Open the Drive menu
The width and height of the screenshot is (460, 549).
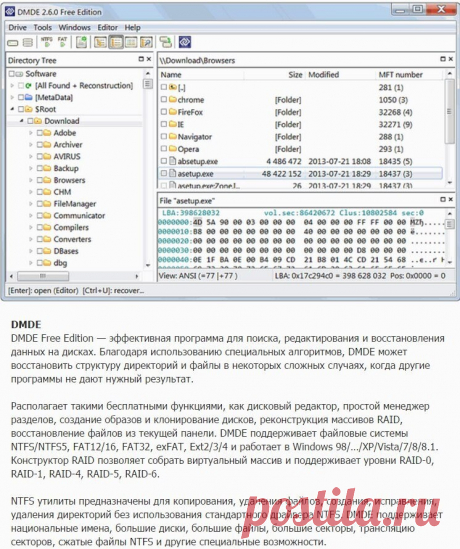coord(18,27)
